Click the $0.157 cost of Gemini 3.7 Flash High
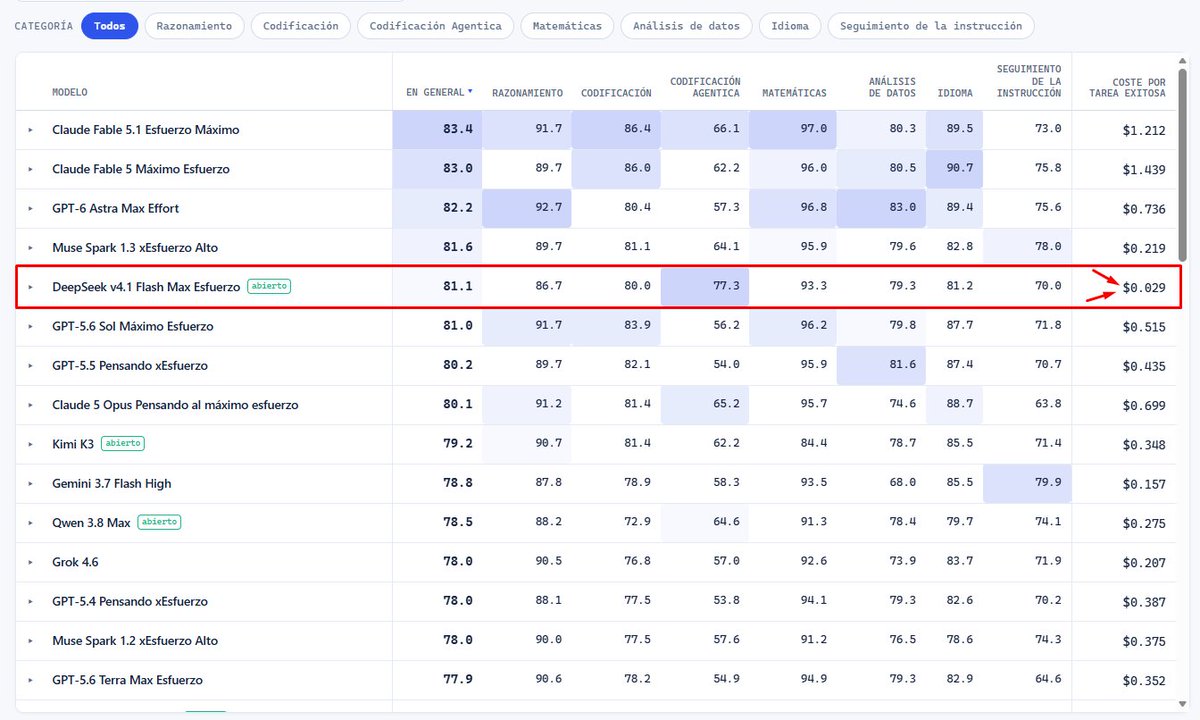The height and width of the screenshot is (720, 1200). [x=1144, y=483]
